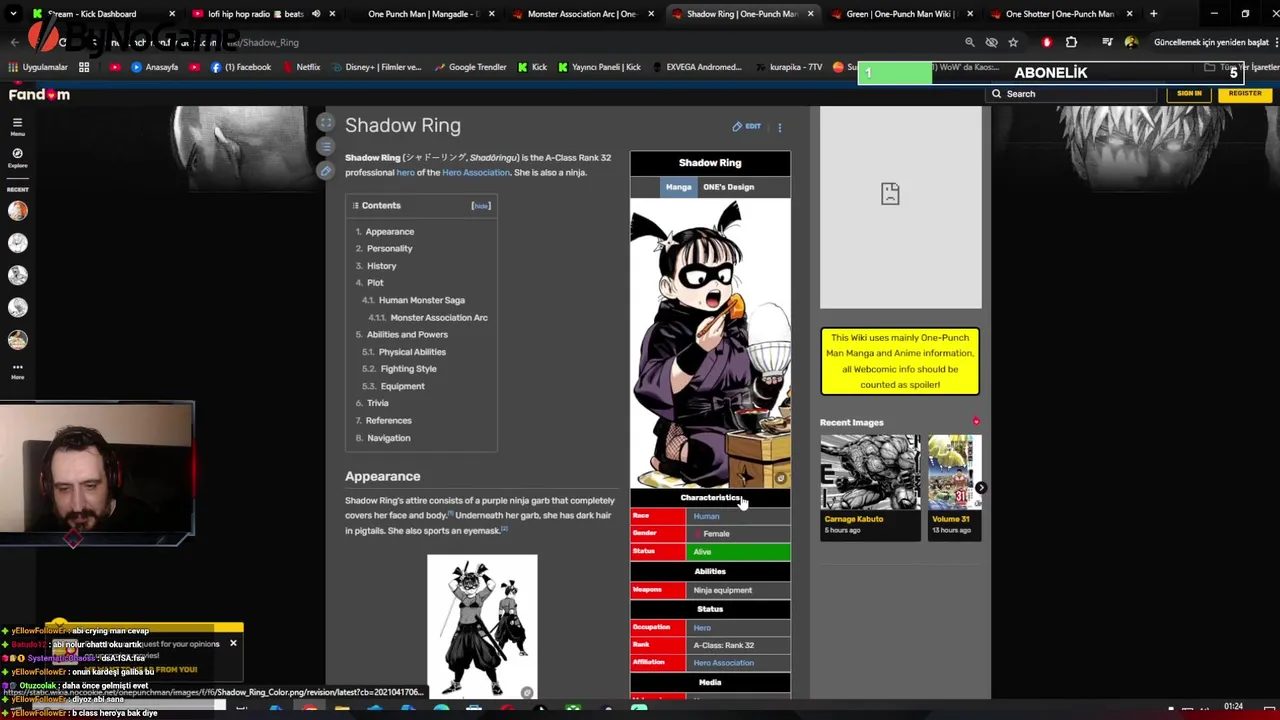Click the Search field on Fandom header

[x=1070, y=94]
